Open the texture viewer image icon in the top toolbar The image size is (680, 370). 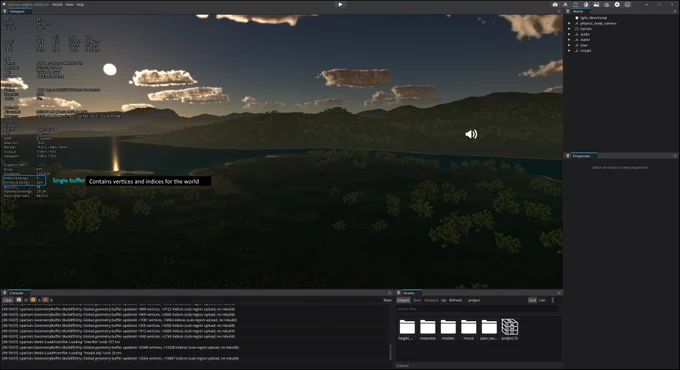click(596, 4)
